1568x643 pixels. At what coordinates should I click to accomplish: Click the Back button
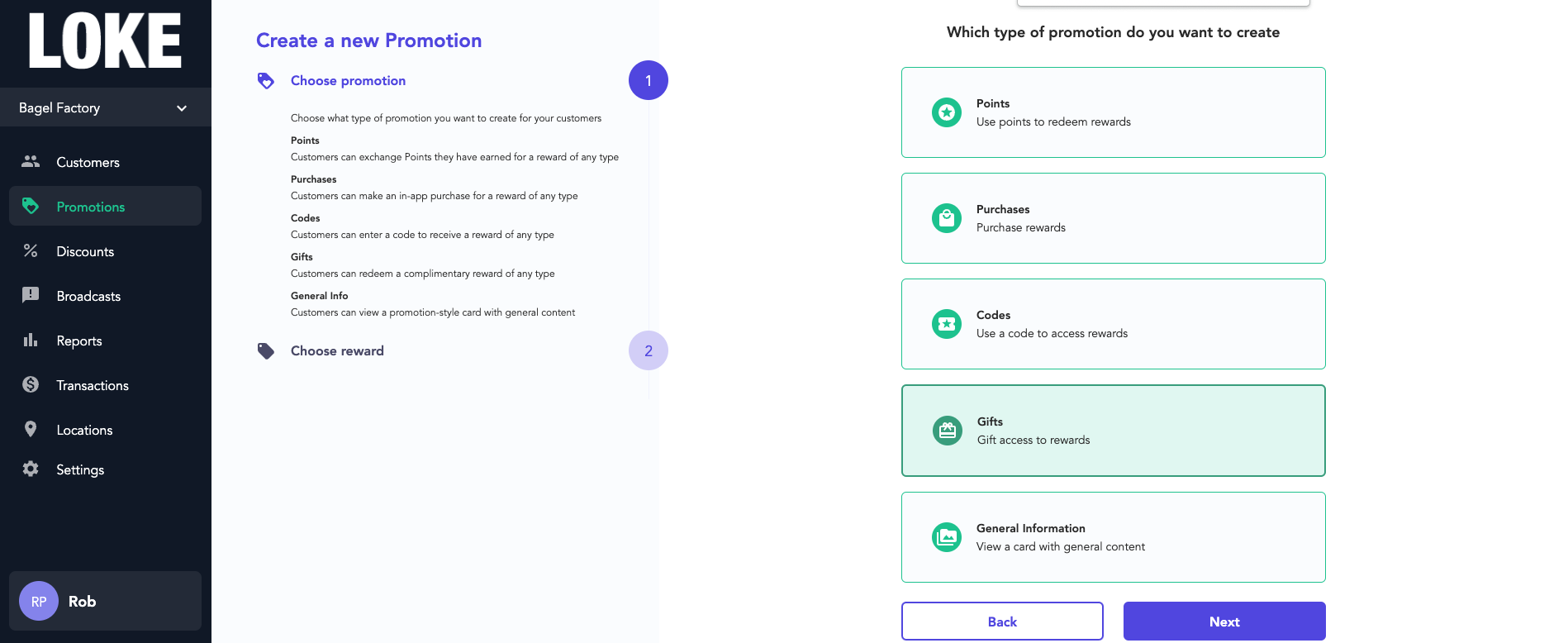1002,621
